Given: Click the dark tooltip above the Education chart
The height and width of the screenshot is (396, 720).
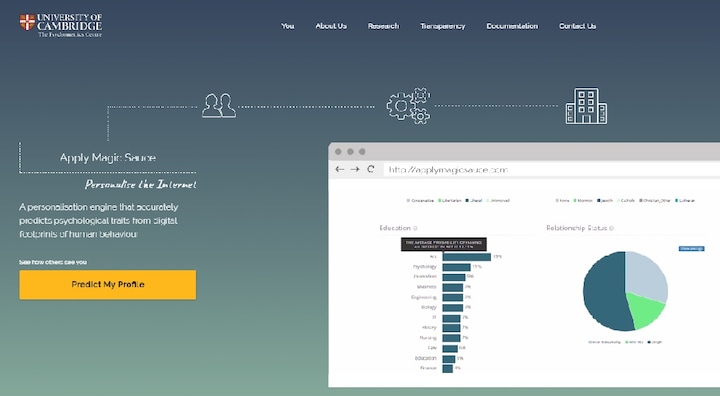Looking at the screenshot, I should point(444,244).
